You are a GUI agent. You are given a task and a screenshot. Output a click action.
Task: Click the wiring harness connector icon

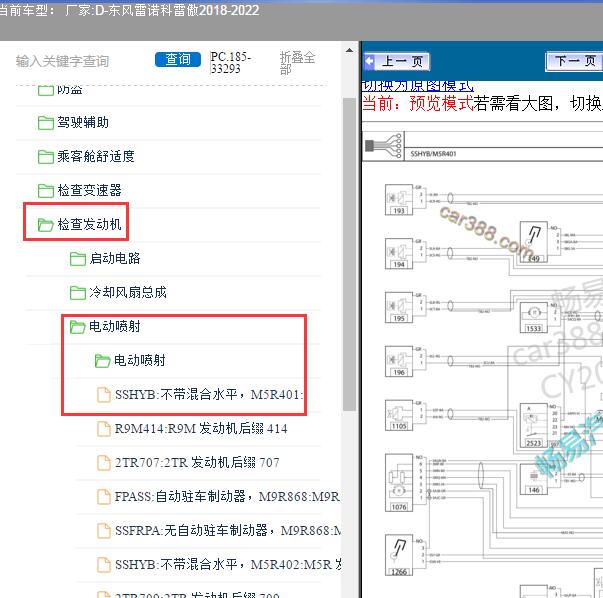383,145
